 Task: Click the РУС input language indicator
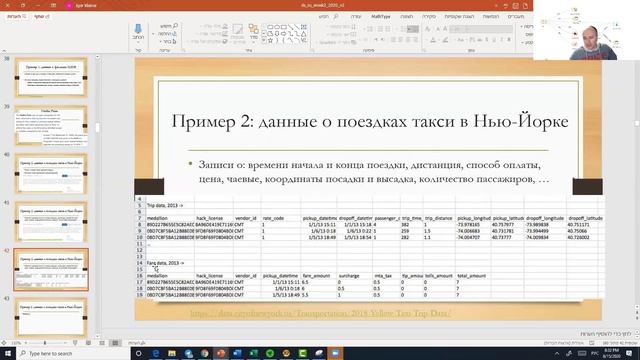point(595,353)
